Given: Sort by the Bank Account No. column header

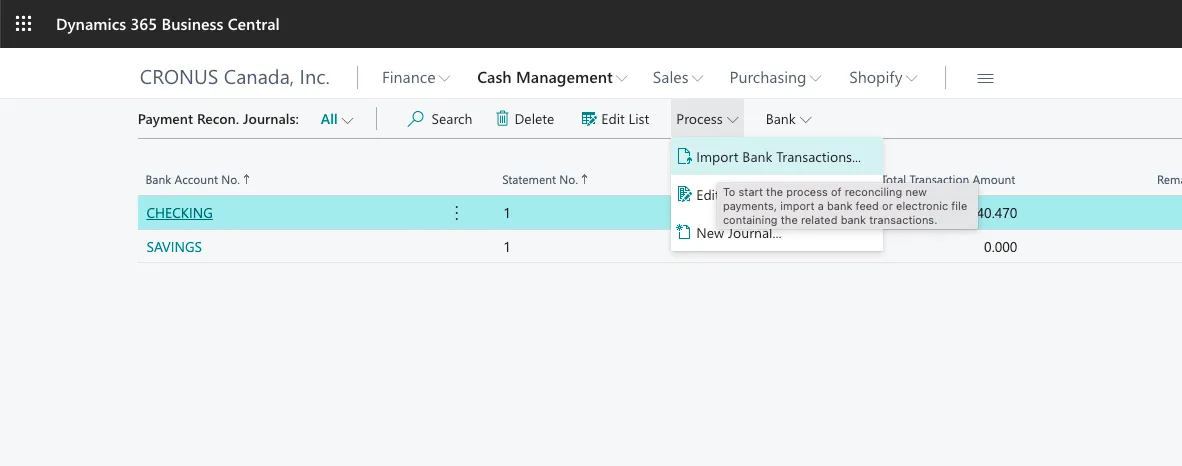Looking at the screenshot, I should pyautogui.click(x=198, y=179).
